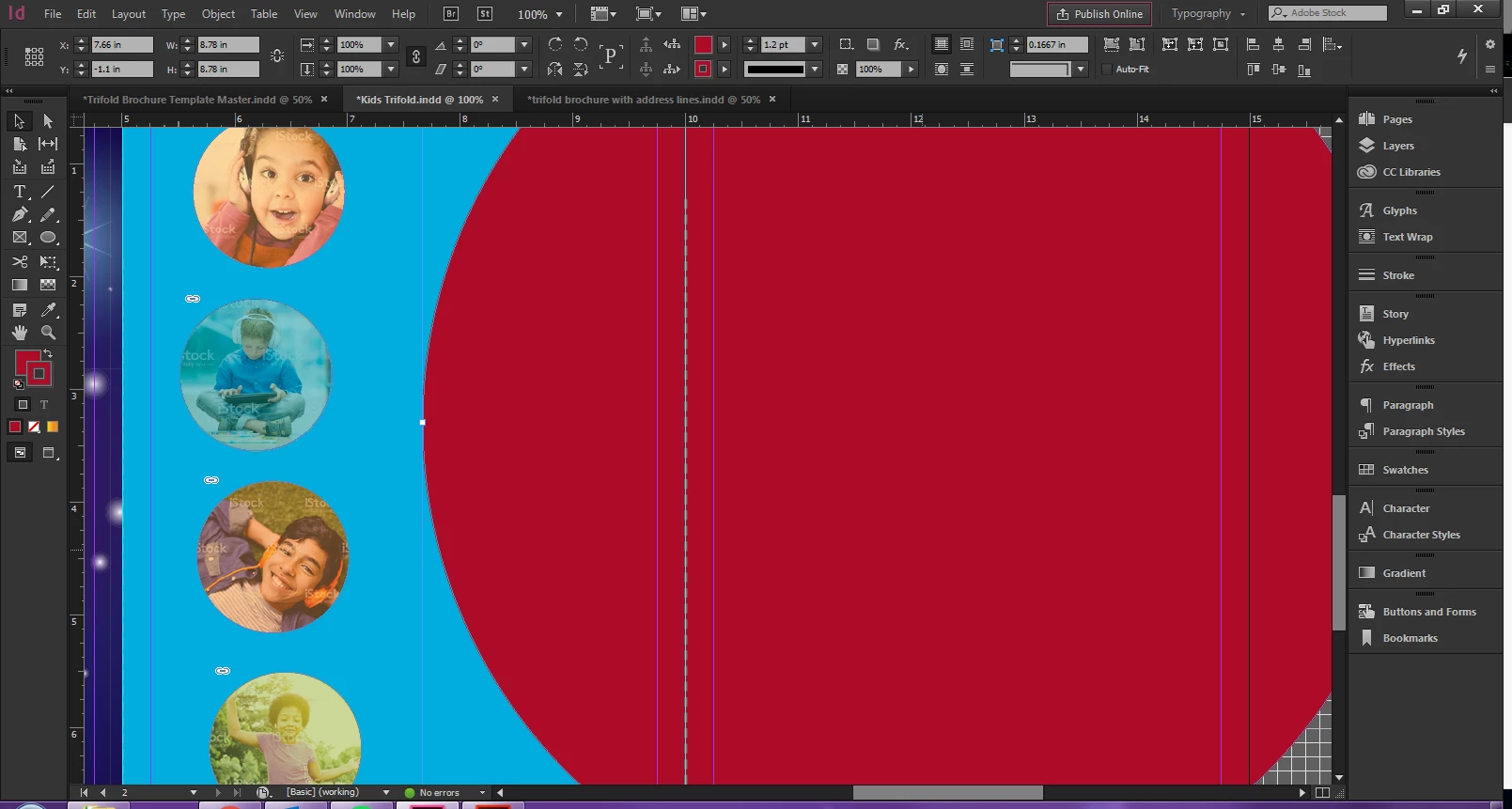Open the Object menu
The image size is (1512, 809).
click(218, 14)
